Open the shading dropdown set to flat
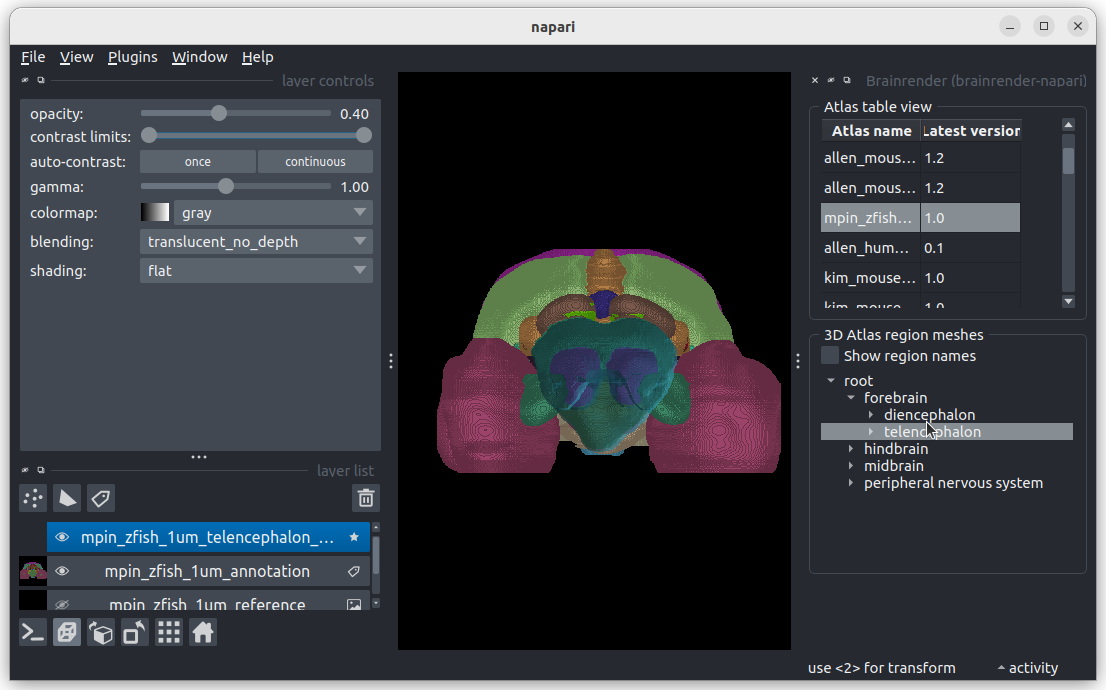This screenshot has width=1106, height=690. [x=256, y=270]
